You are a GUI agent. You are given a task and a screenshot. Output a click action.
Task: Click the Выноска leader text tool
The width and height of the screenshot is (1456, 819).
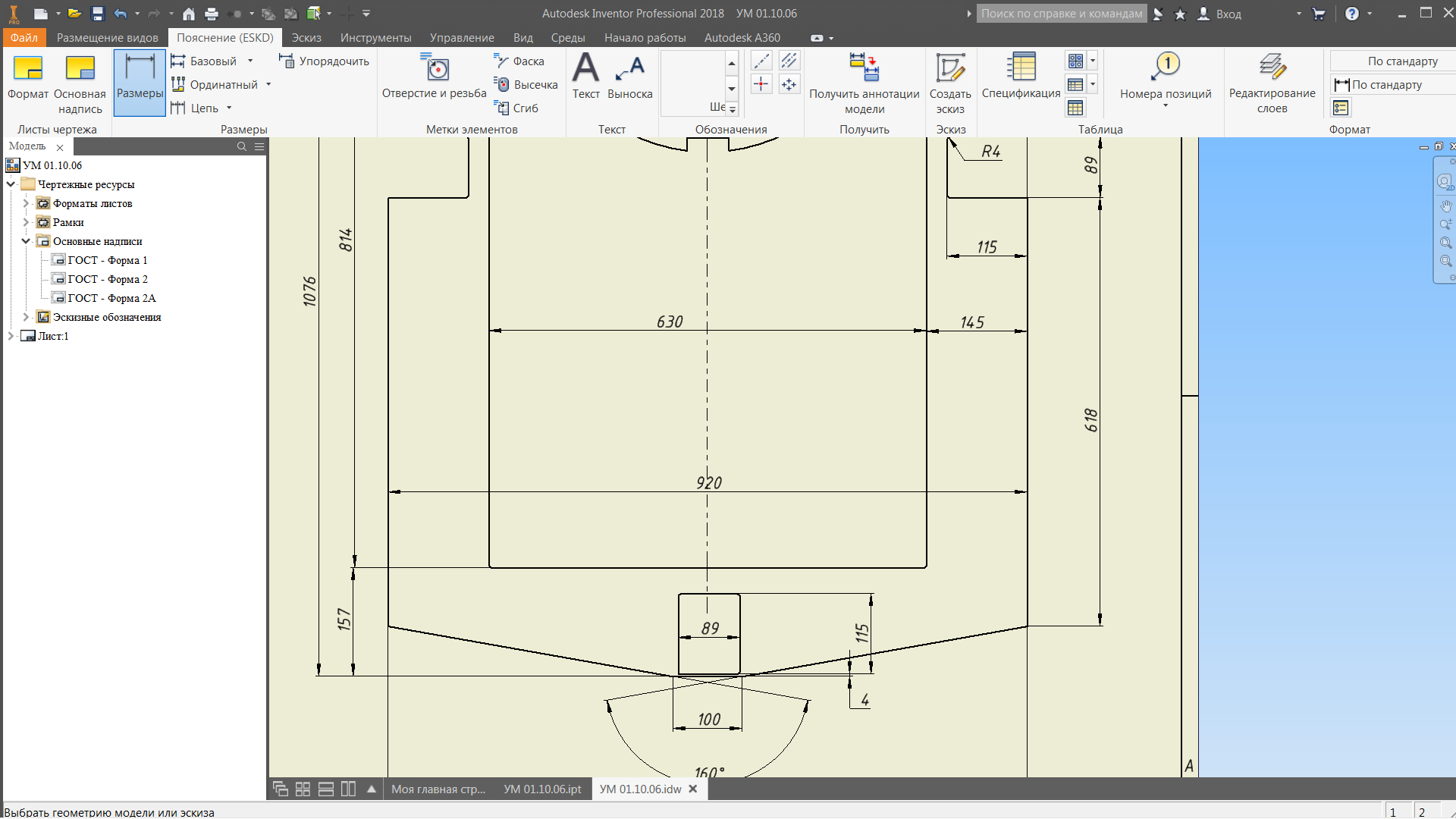coord(629,74)
